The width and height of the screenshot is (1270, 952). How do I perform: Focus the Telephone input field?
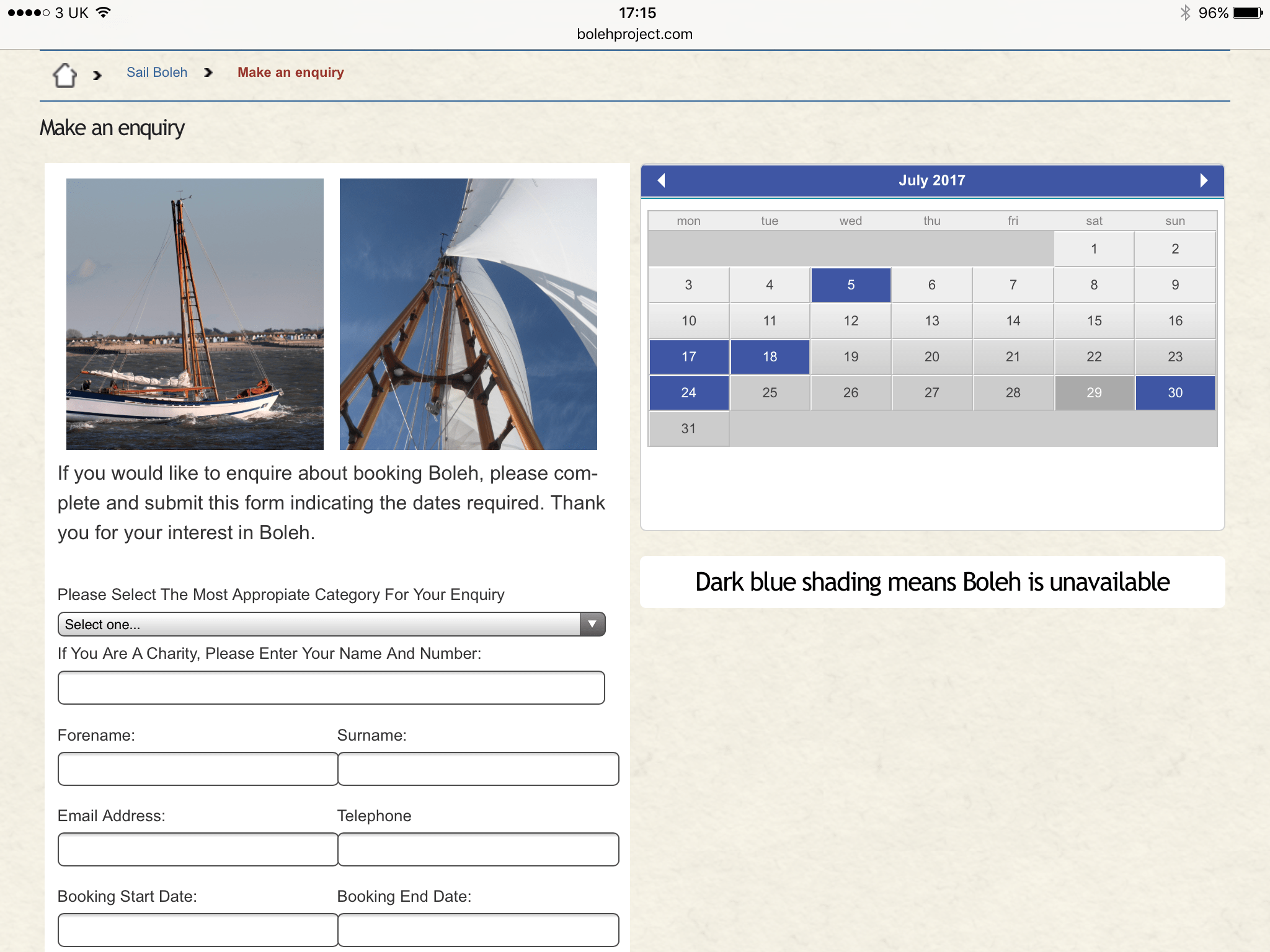click(478, 849)
